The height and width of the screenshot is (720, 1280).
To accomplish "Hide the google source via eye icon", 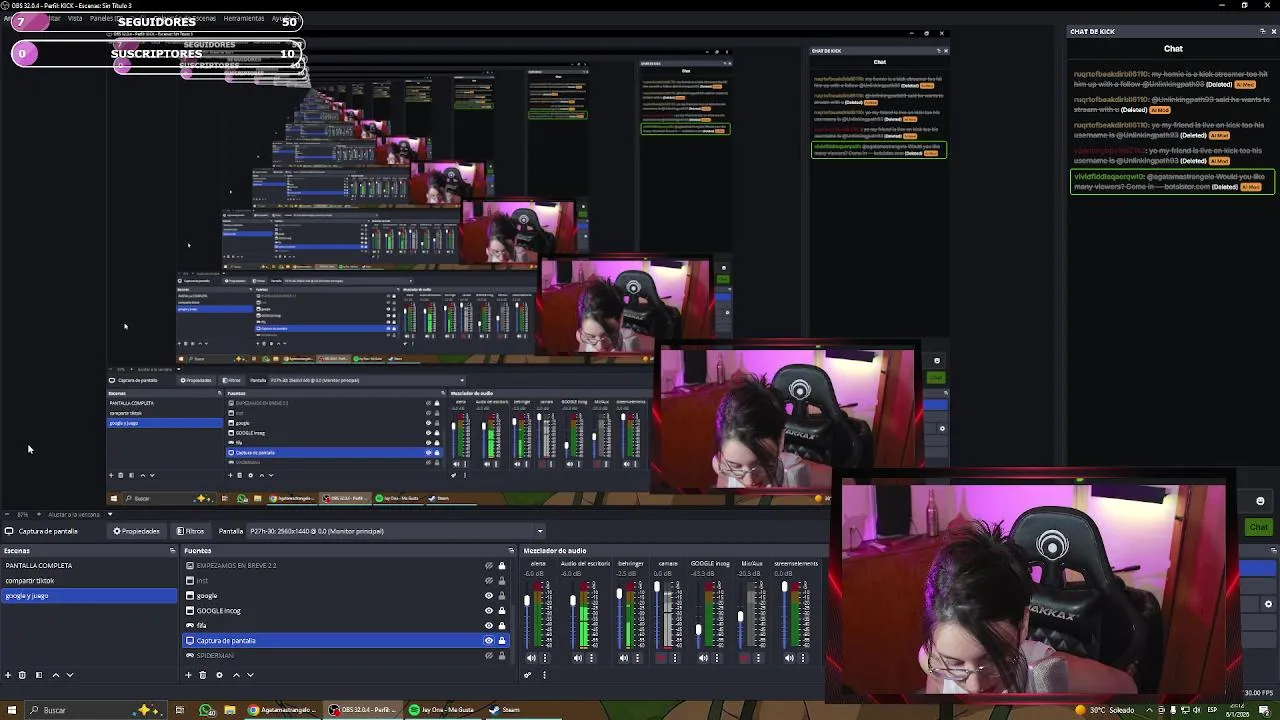I will [x=489, y=596].
